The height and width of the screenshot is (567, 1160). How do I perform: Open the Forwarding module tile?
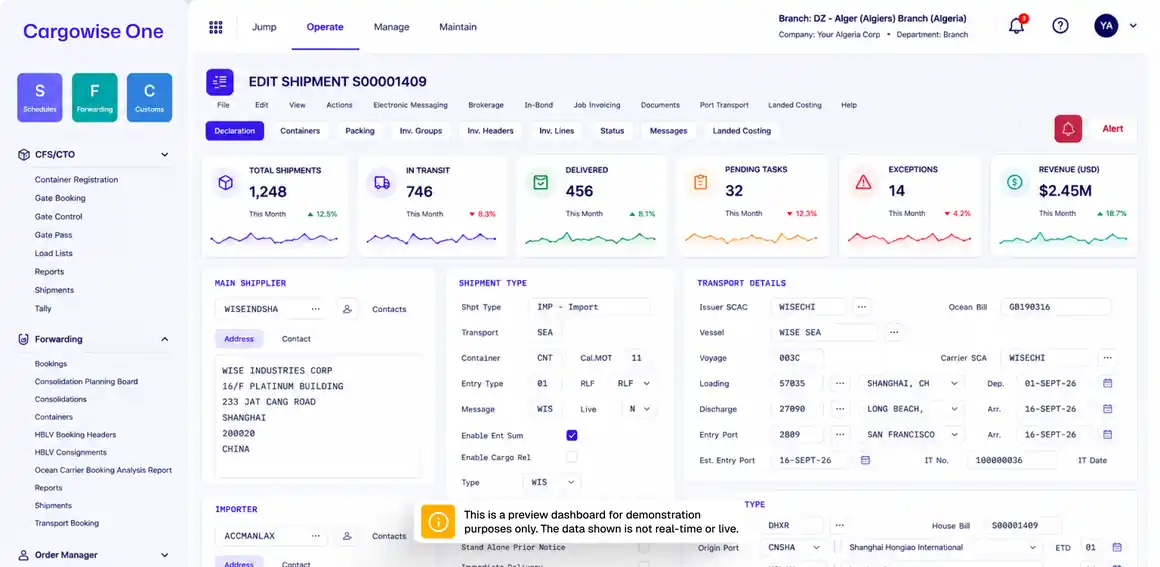[95, 98]
